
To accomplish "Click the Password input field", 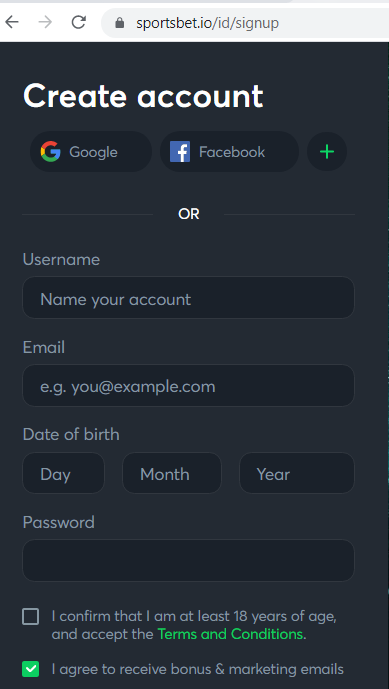I will point(188,560).
